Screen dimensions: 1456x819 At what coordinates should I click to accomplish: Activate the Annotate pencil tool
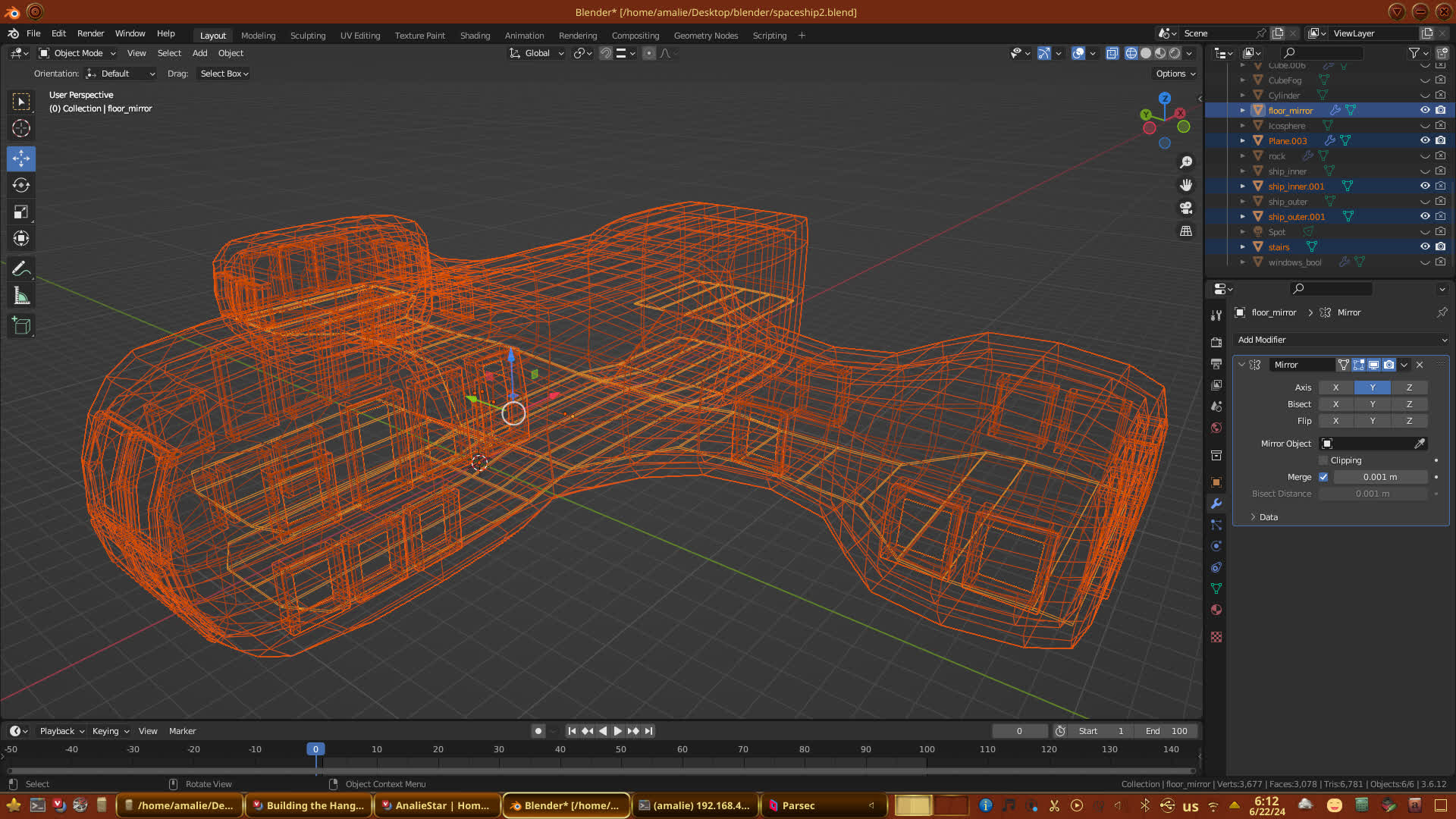click(21, 268)
